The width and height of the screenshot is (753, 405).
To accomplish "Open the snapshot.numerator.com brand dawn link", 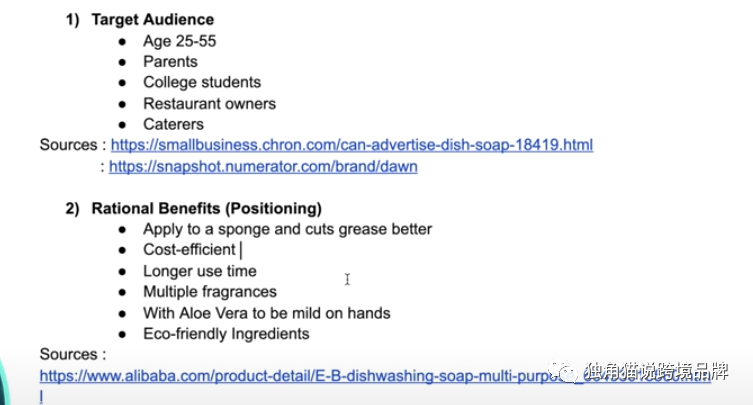I will [263, 166].
